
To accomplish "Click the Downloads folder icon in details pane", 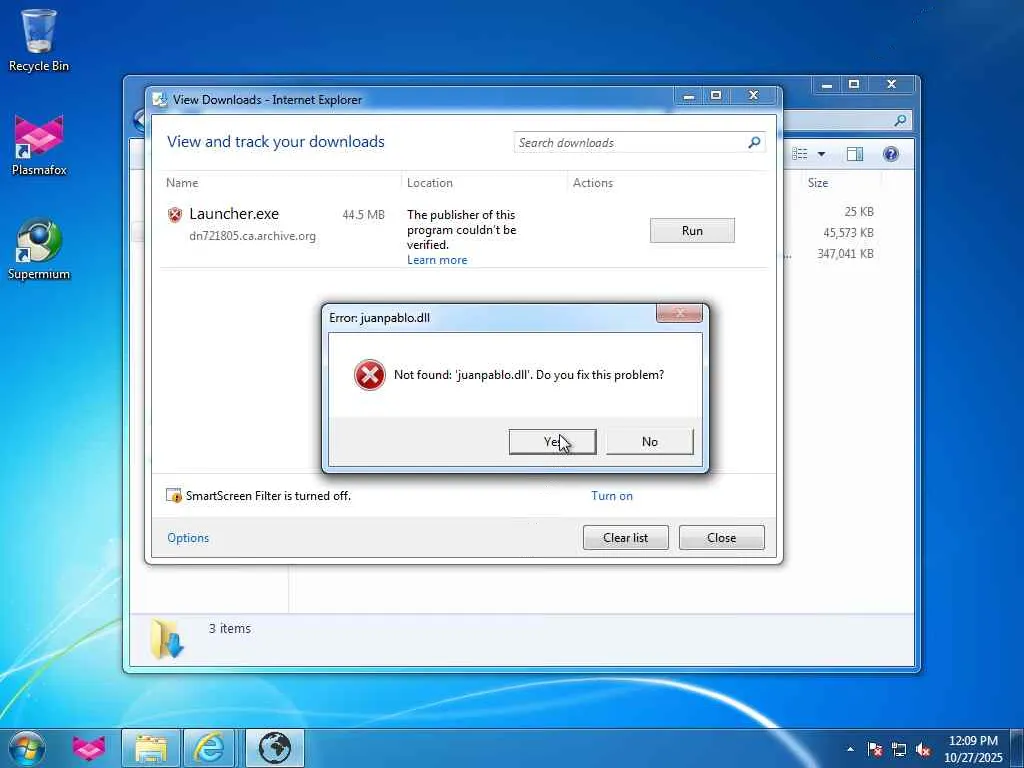I will (x=167, y=639).
